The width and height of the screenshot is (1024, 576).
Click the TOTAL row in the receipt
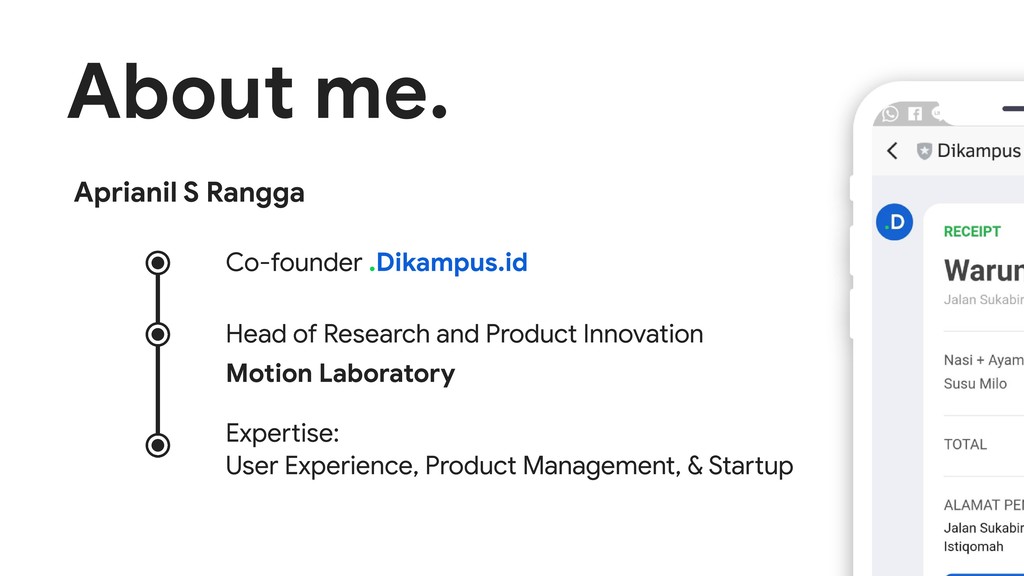pyautogui.click(x=965, y=445)
